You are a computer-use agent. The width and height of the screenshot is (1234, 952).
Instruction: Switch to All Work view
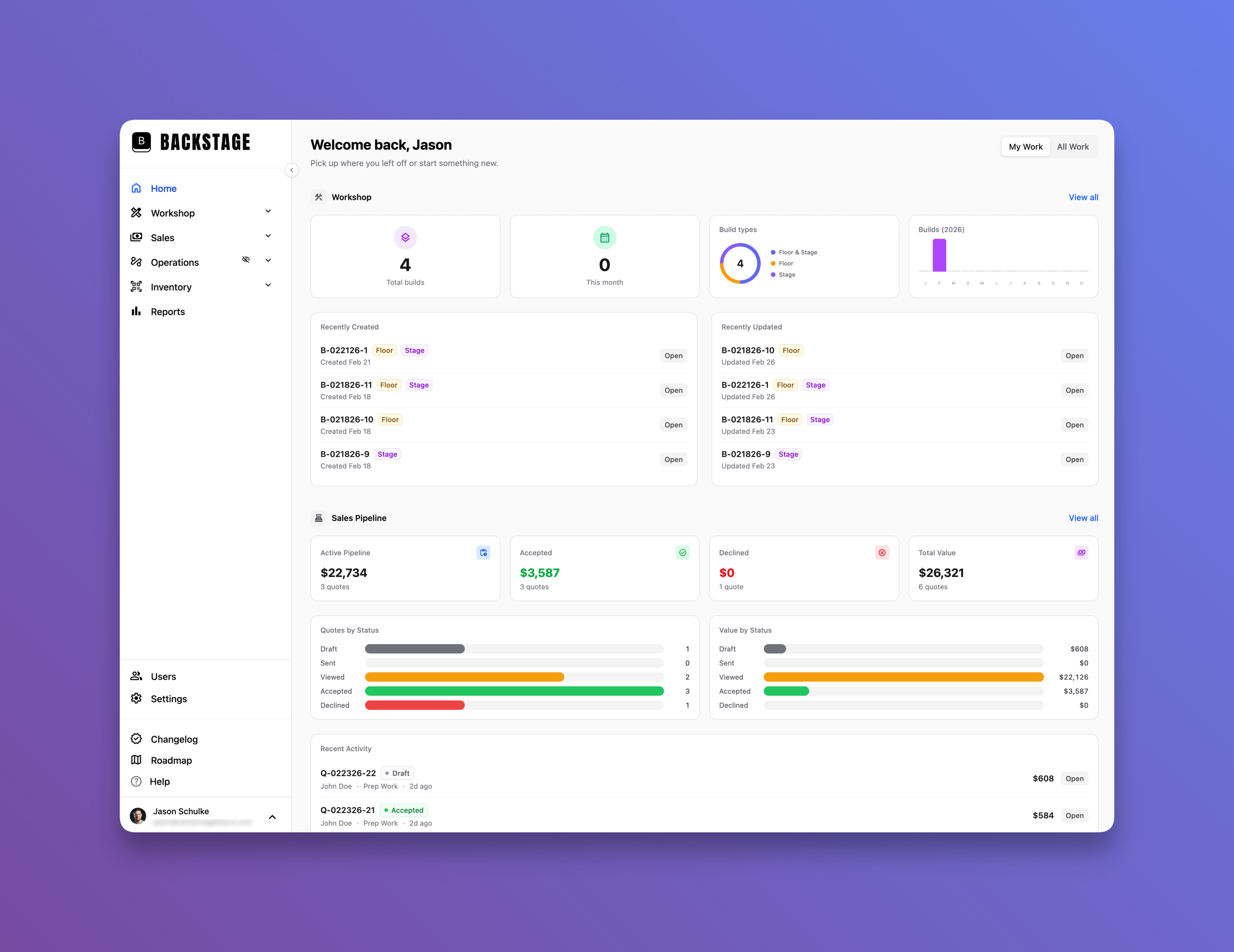pyautogui.click(x=1072, y=147)
